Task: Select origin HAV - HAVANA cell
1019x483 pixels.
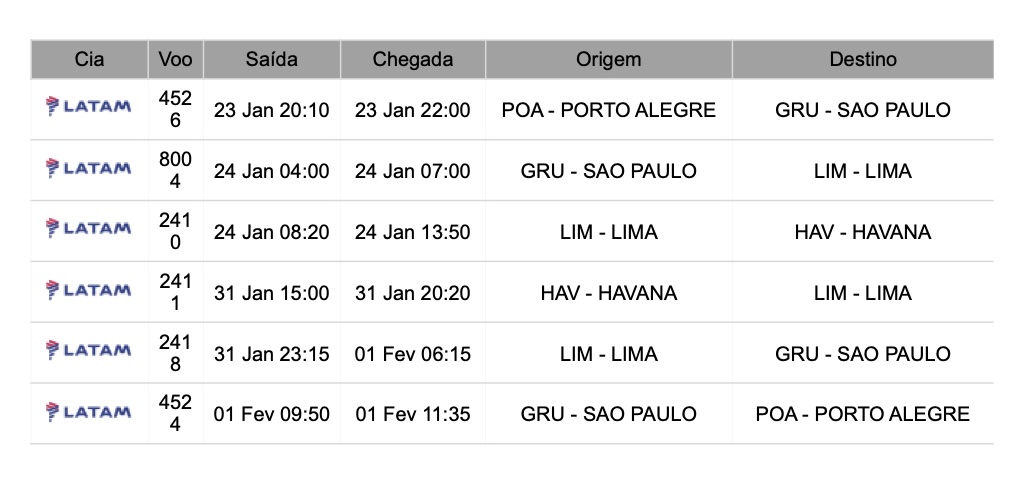Action: click(608, 293)
